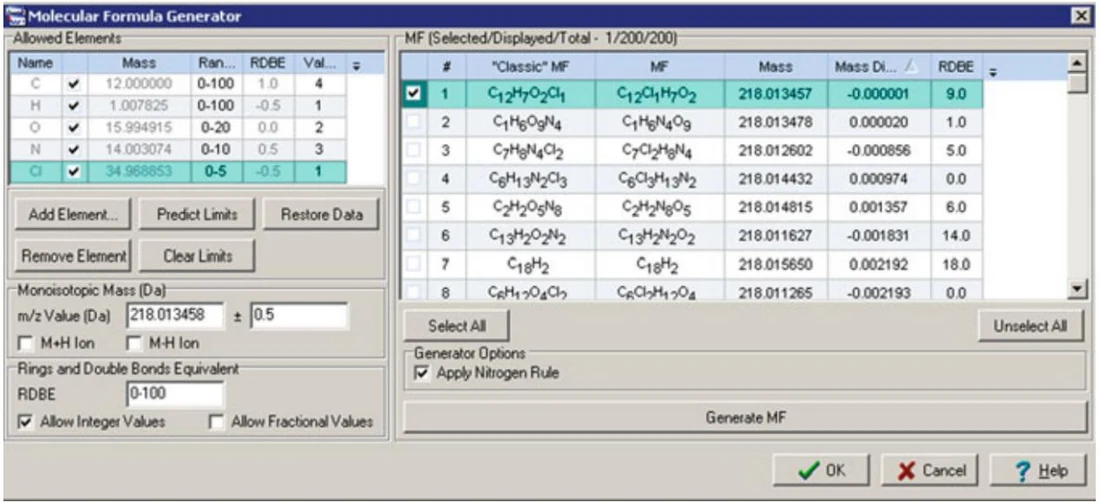The height and width of the screenshot is (502, 1100).
Task: Uncheck the Hydrogen element checkbox
Action: coord(74,107)
